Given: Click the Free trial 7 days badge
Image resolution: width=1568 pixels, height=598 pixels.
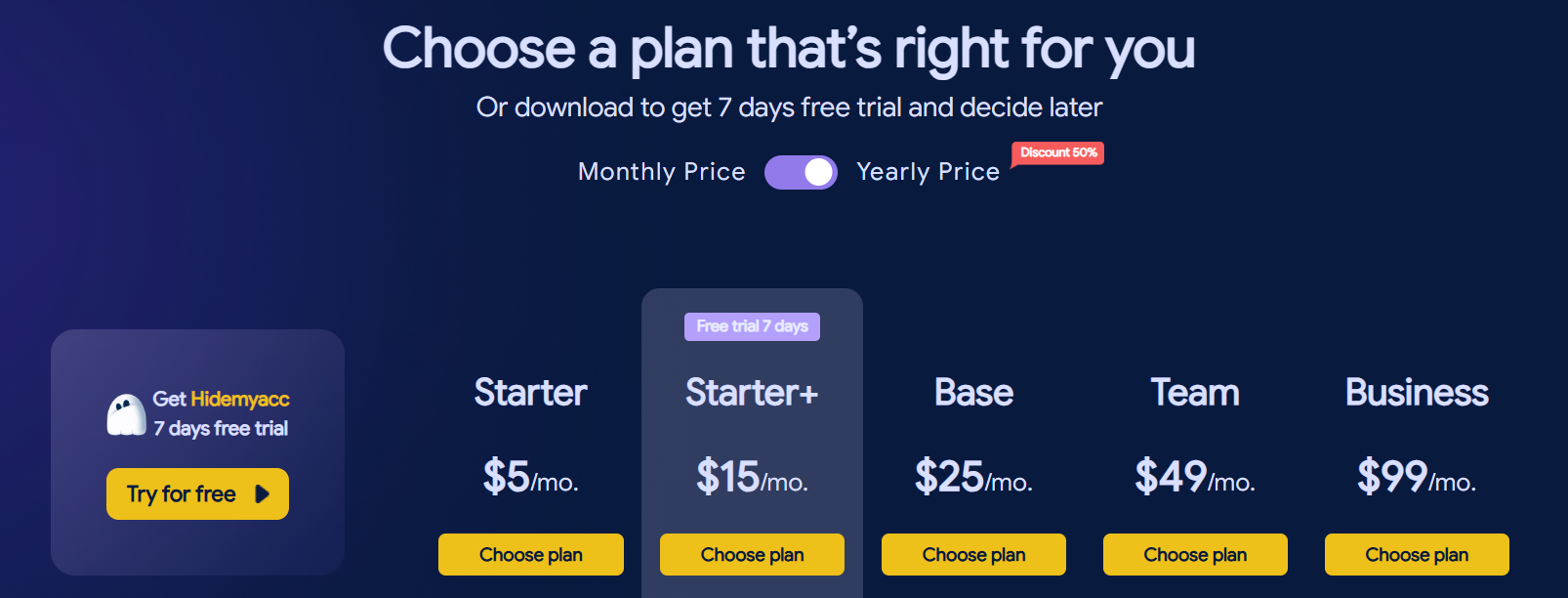Looking at the screenshot, I should (752, 326).
